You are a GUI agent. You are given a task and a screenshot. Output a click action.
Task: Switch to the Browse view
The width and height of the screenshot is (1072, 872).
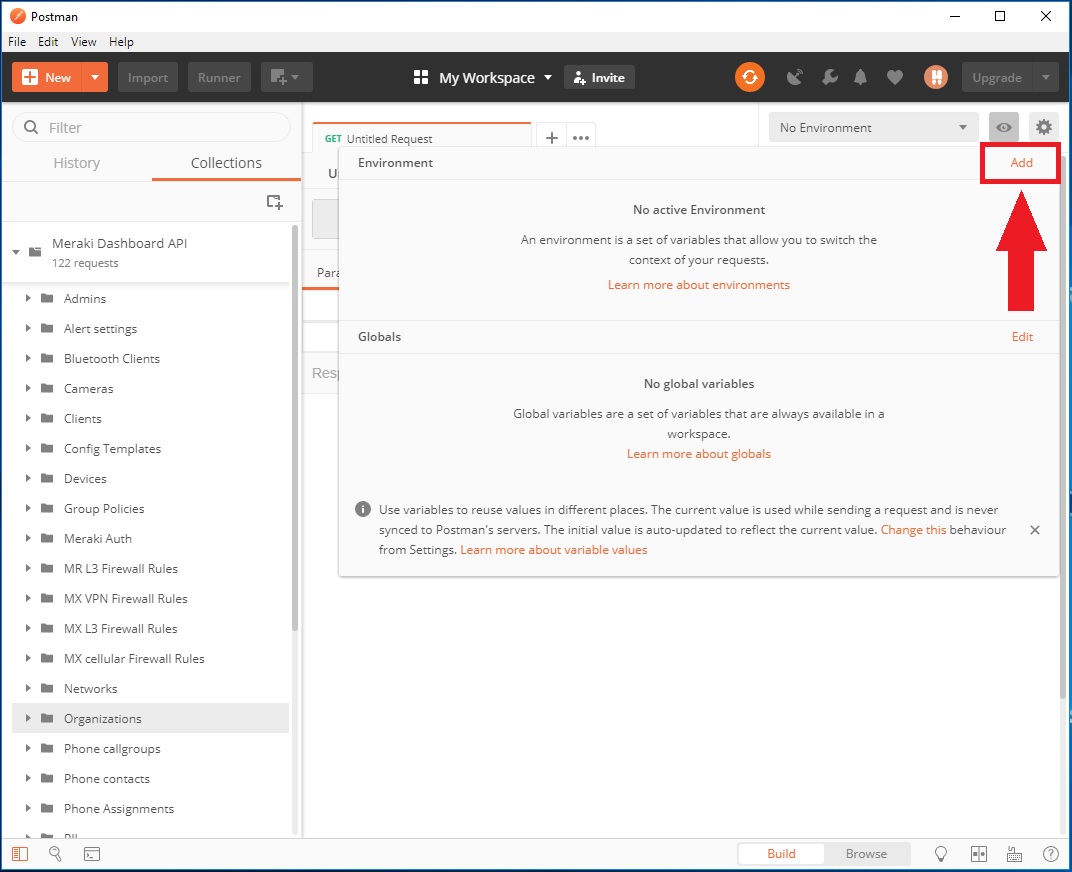pos(866,854)
